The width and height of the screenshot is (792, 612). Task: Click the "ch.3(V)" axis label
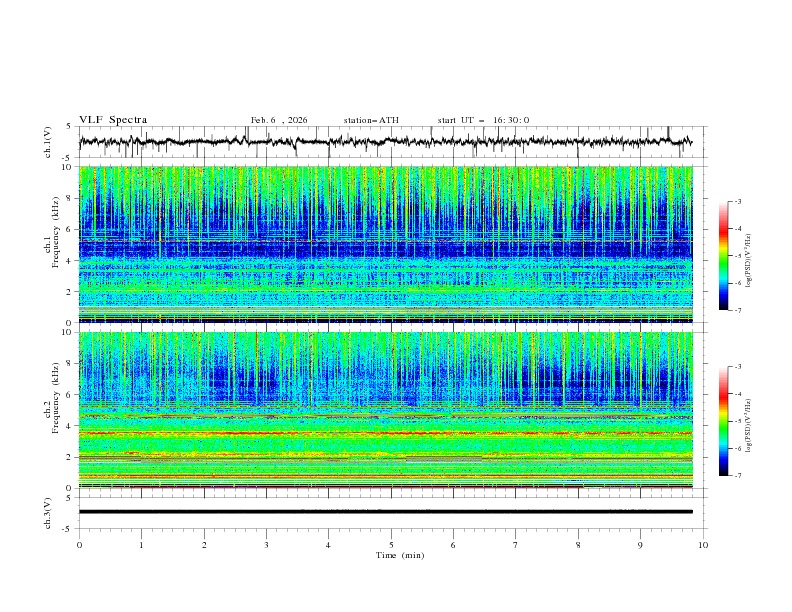(48, 513)
